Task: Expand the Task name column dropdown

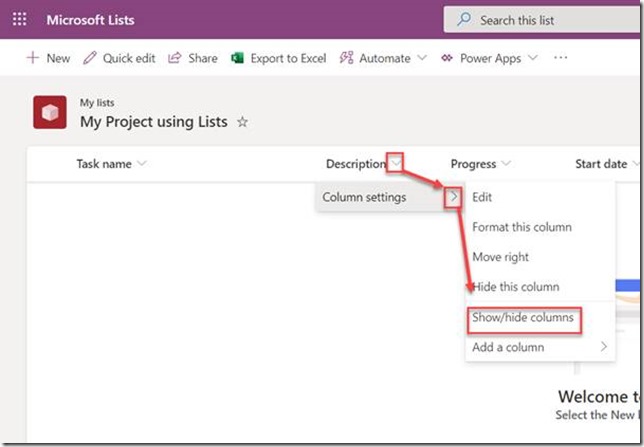Action: (141, 164)
